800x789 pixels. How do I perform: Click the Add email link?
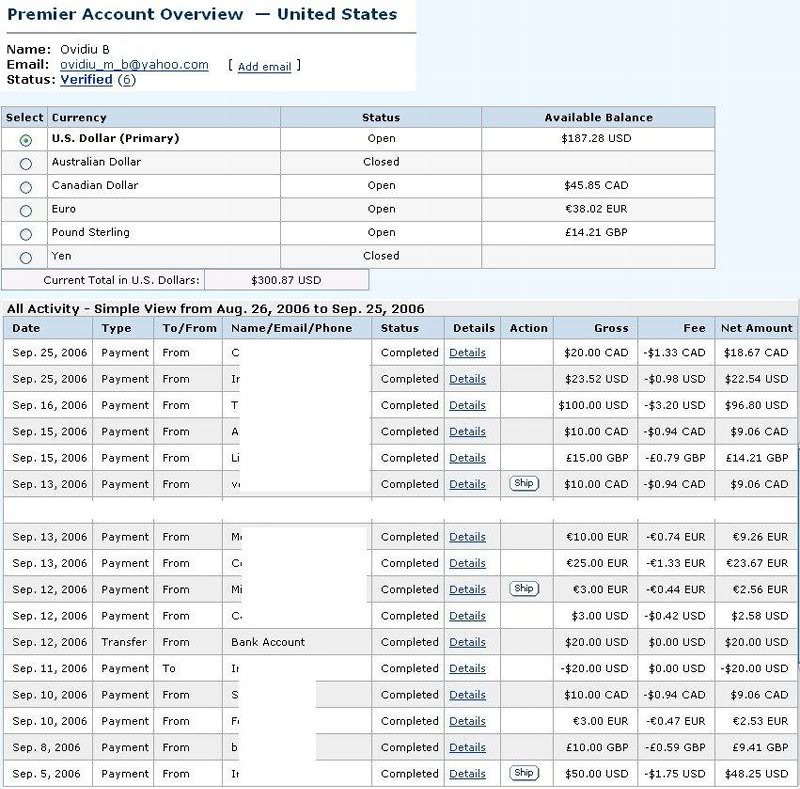point(264,67)
